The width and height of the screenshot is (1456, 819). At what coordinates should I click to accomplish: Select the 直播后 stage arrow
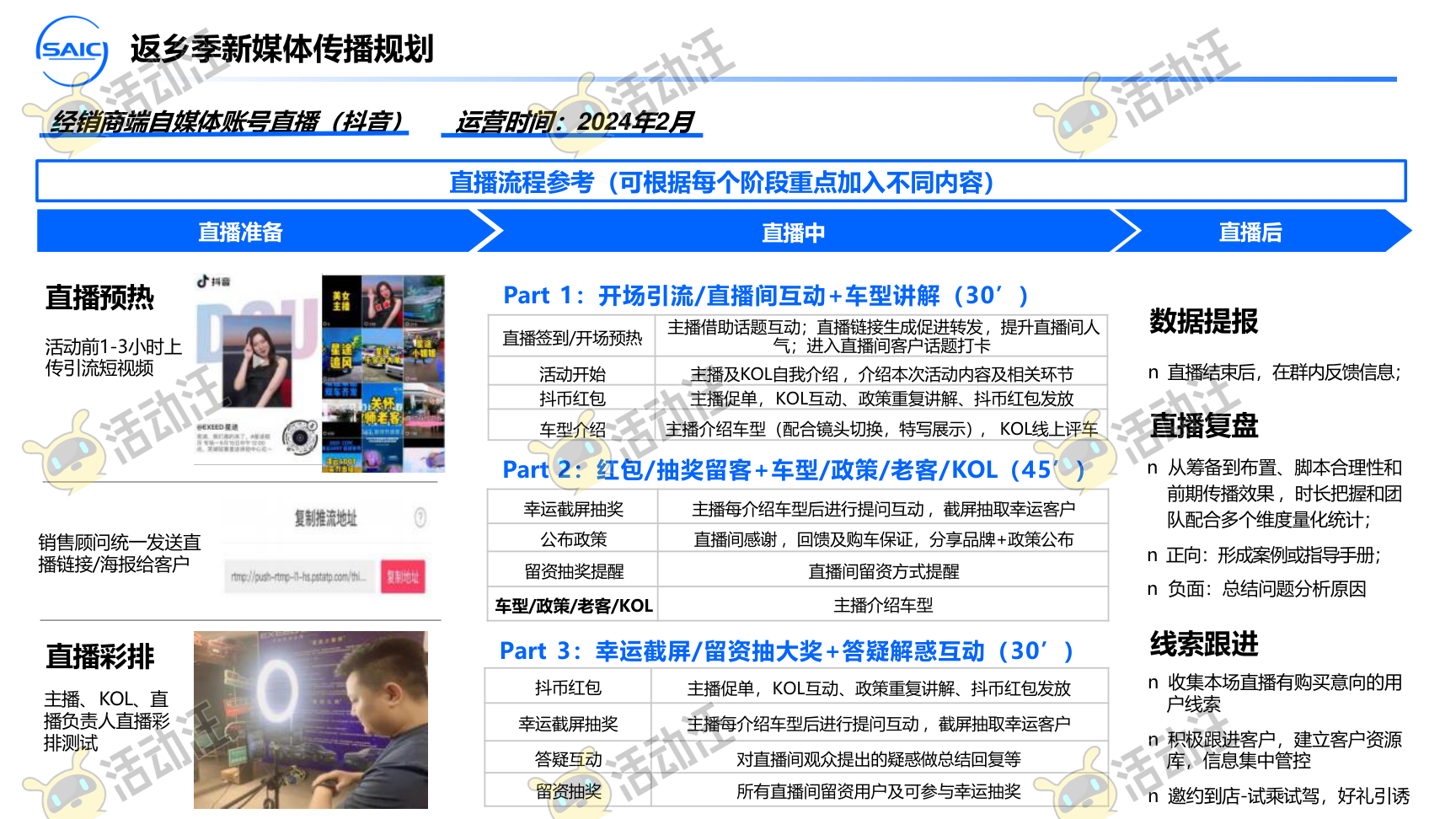(x=1262, y=232)
